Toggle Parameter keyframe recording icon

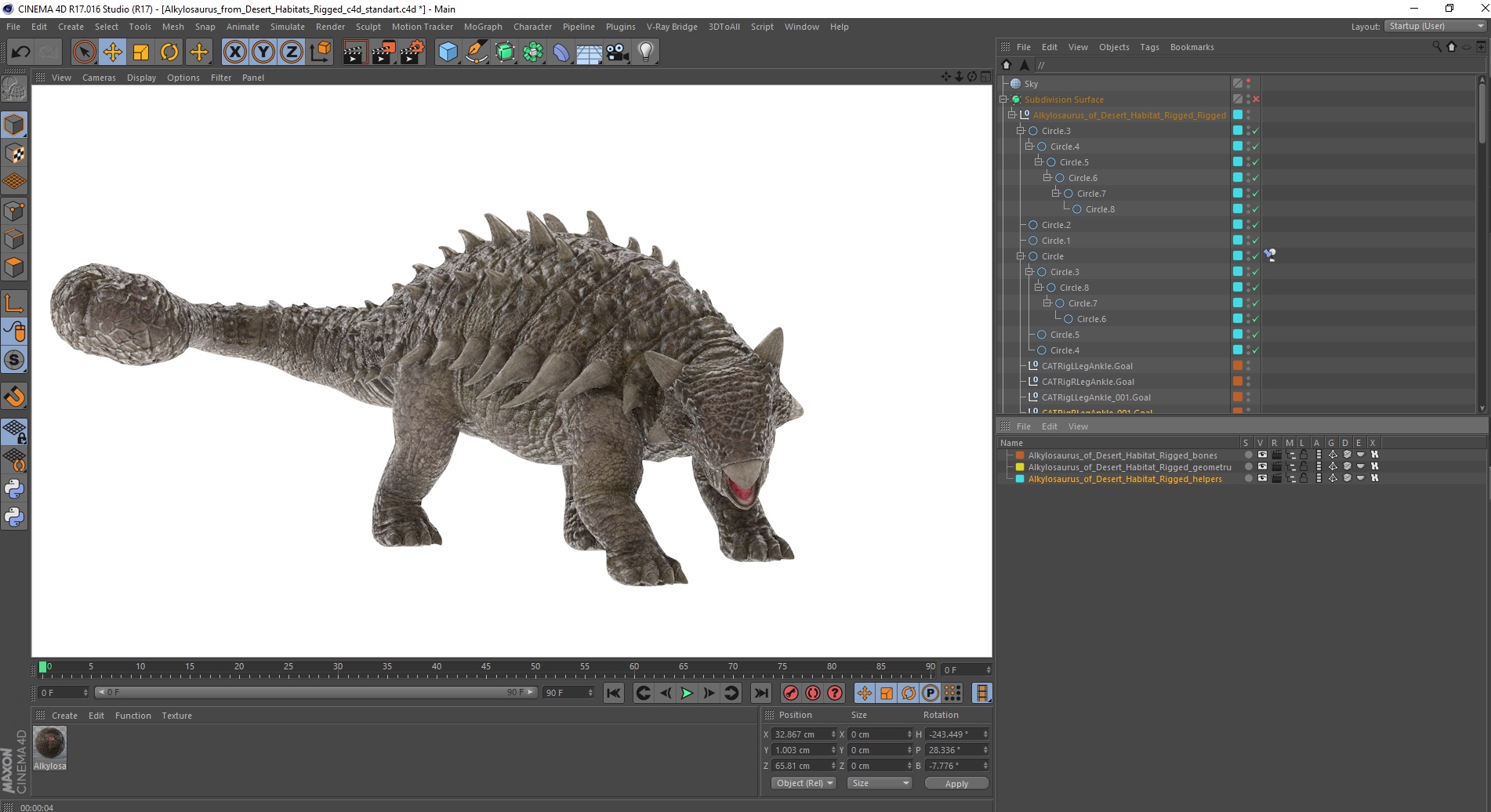coord(931,693)
